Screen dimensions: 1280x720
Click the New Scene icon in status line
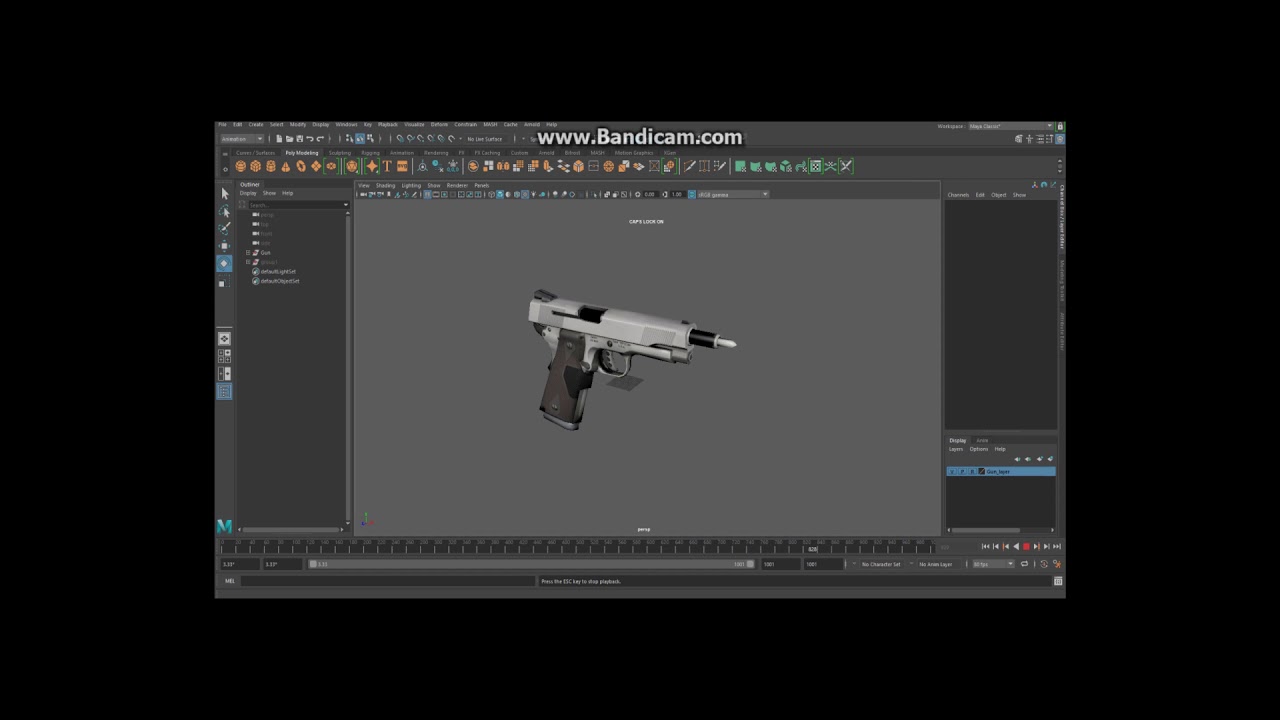279,139
